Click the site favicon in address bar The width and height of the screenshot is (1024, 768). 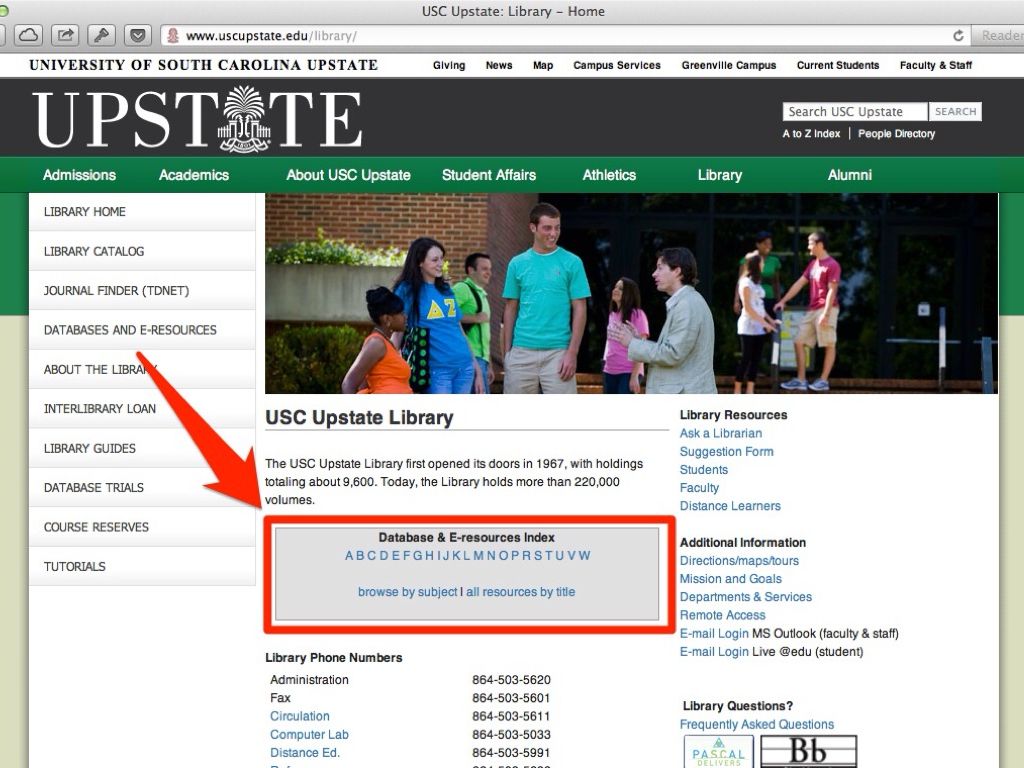tap(172, 36)
